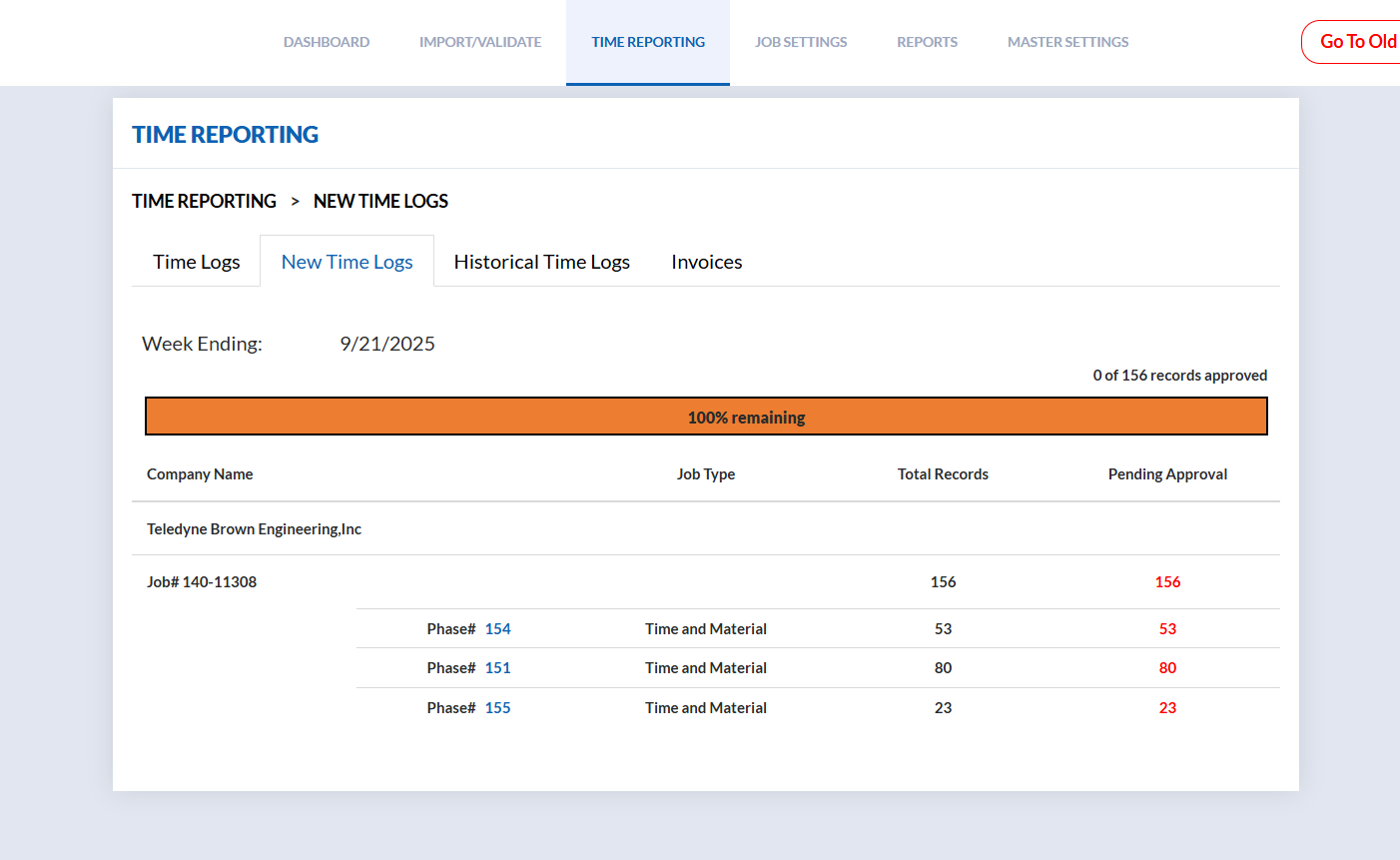The image size is (1400, 860).
Task: Click the Job# 140-11308 row label
Action: (202, 582)
